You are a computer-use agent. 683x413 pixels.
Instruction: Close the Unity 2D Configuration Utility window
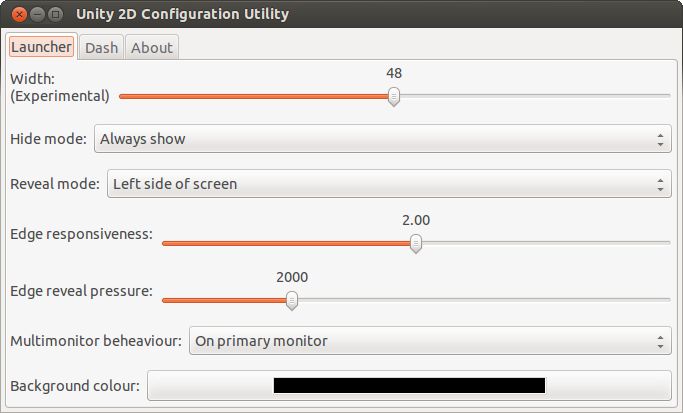[x=17, y=14]
